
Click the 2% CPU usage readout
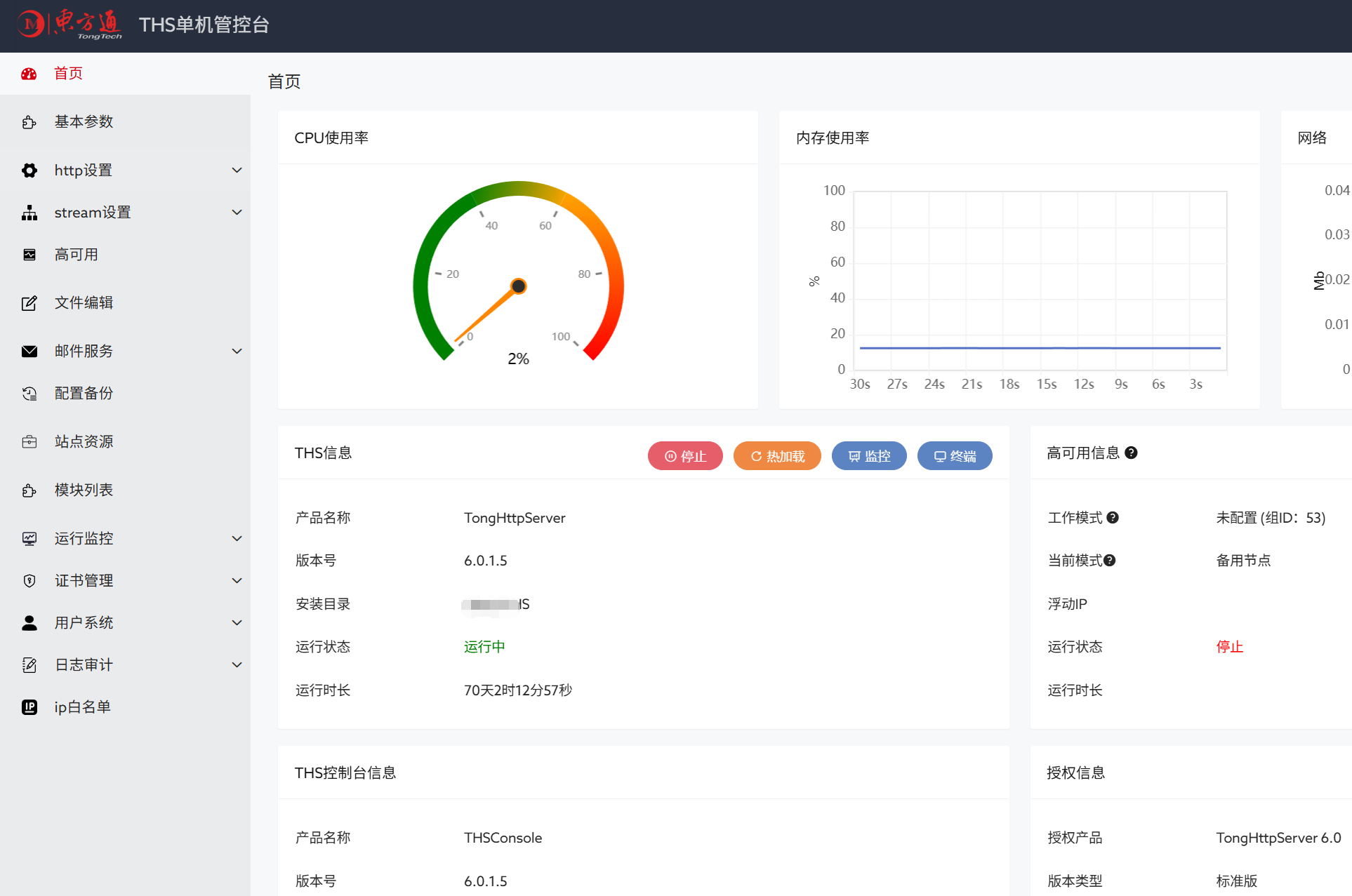[518, 359]
